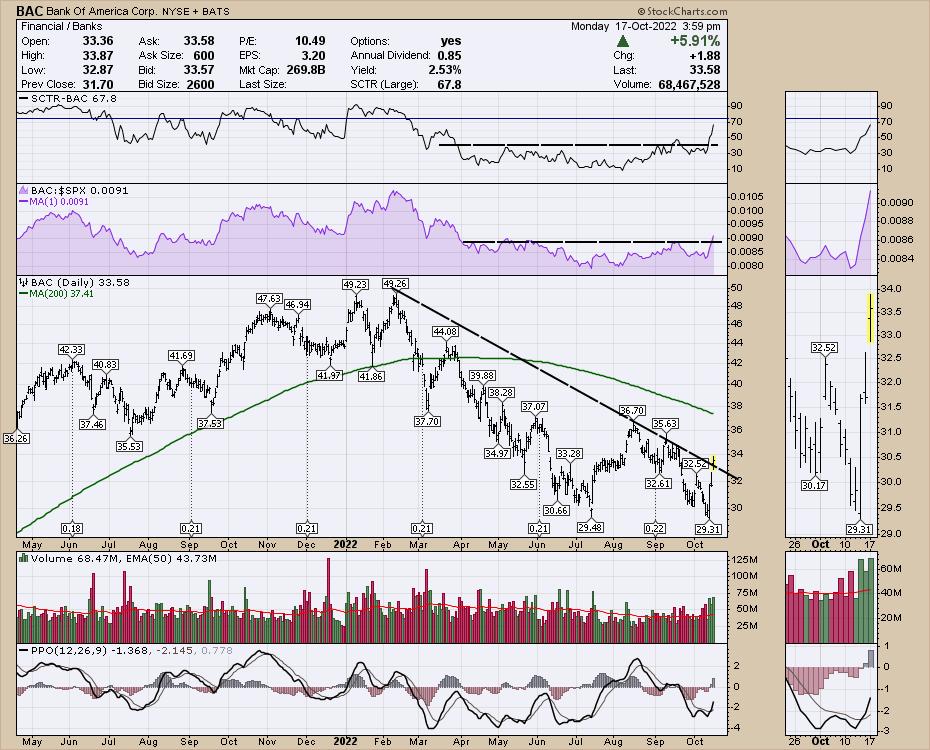Click the 49.26 peak price label
Screen dimensions: 930x750
pos(396,283)
